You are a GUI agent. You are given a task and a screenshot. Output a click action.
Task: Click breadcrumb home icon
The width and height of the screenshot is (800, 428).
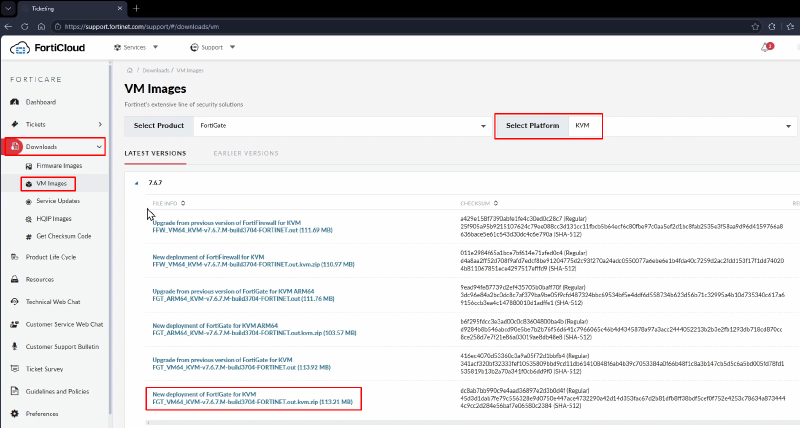point(130,70)
